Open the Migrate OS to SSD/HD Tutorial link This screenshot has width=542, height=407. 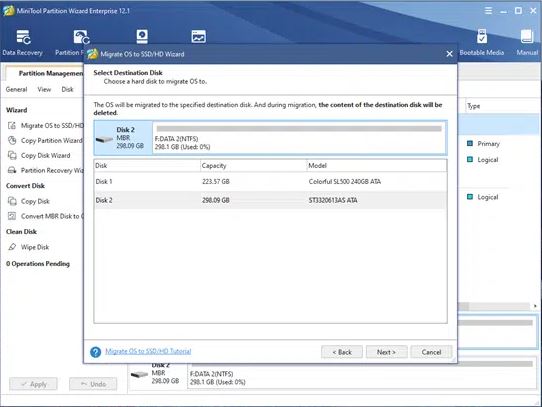pyautogui.click(x=148, y=351)
